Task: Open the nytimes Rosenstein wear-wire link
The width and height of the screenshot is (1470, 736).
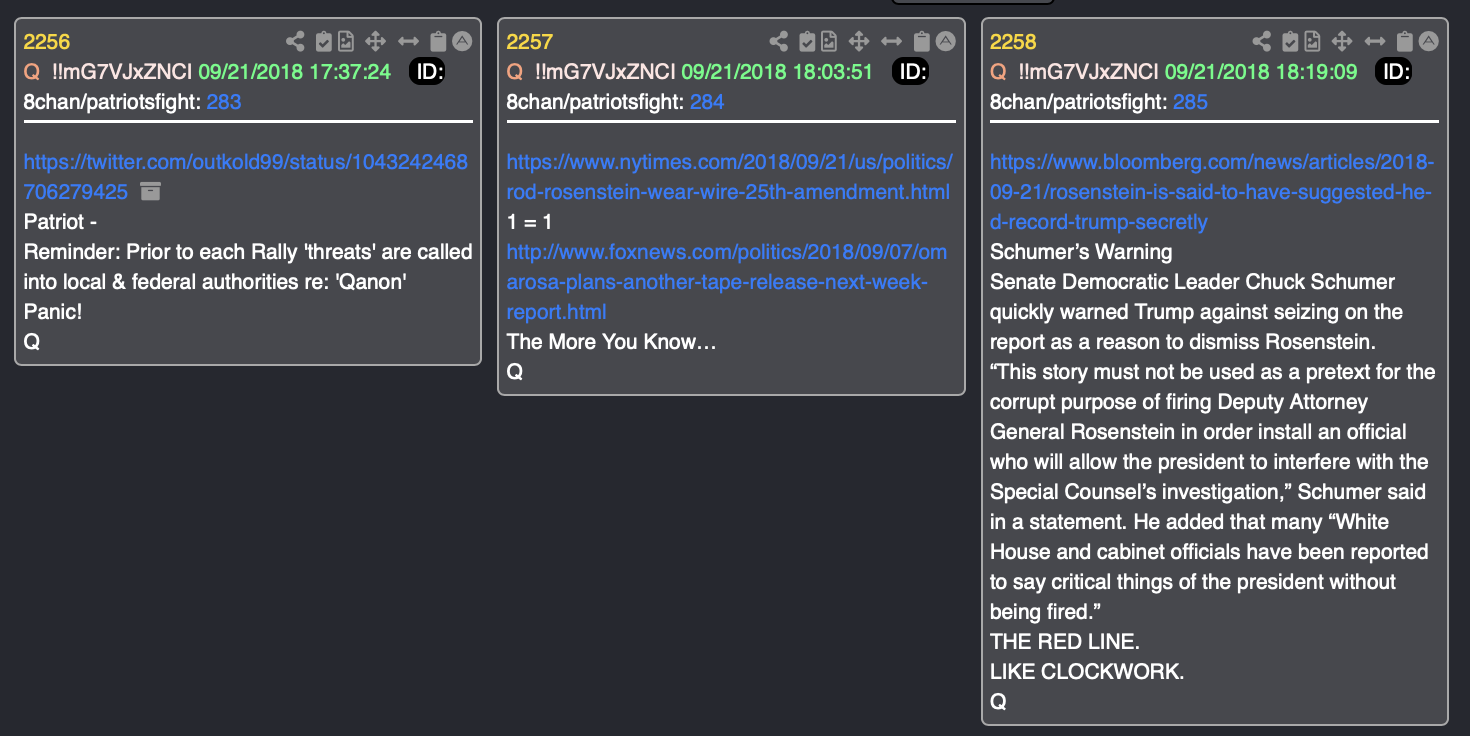Action: pos(729,176)
